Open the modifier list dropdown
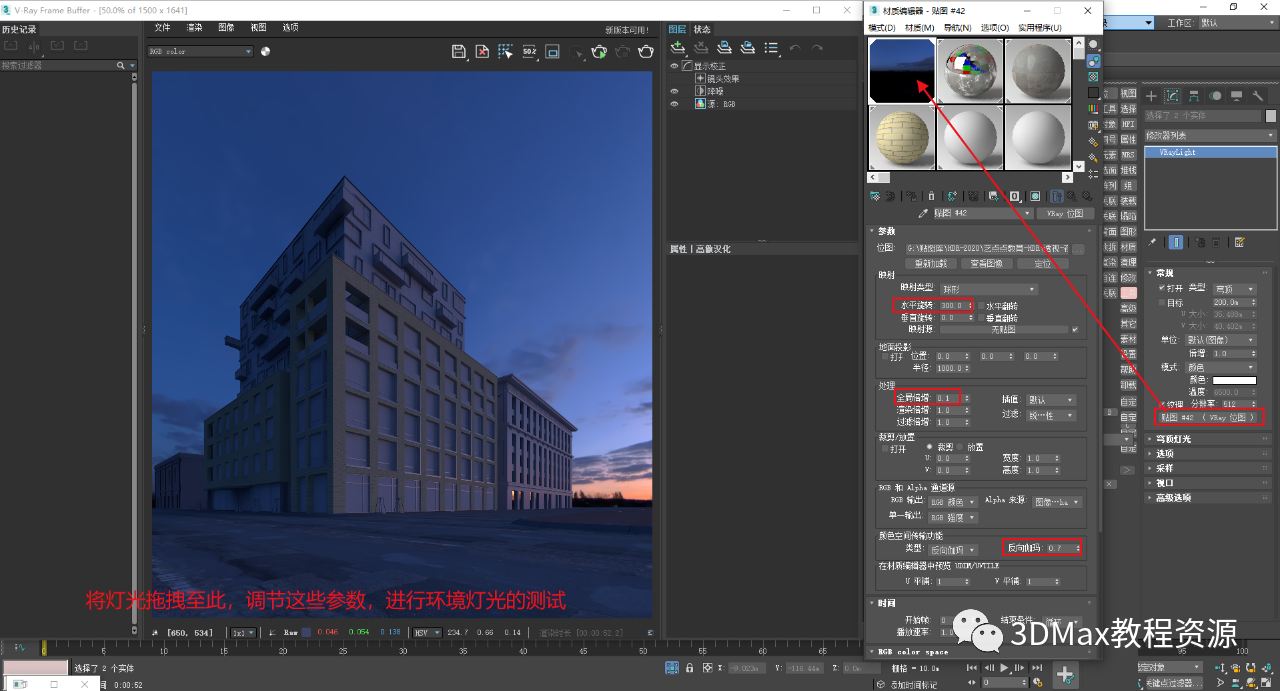The width and height of the screenshot is (1280, 691). 1208,134
